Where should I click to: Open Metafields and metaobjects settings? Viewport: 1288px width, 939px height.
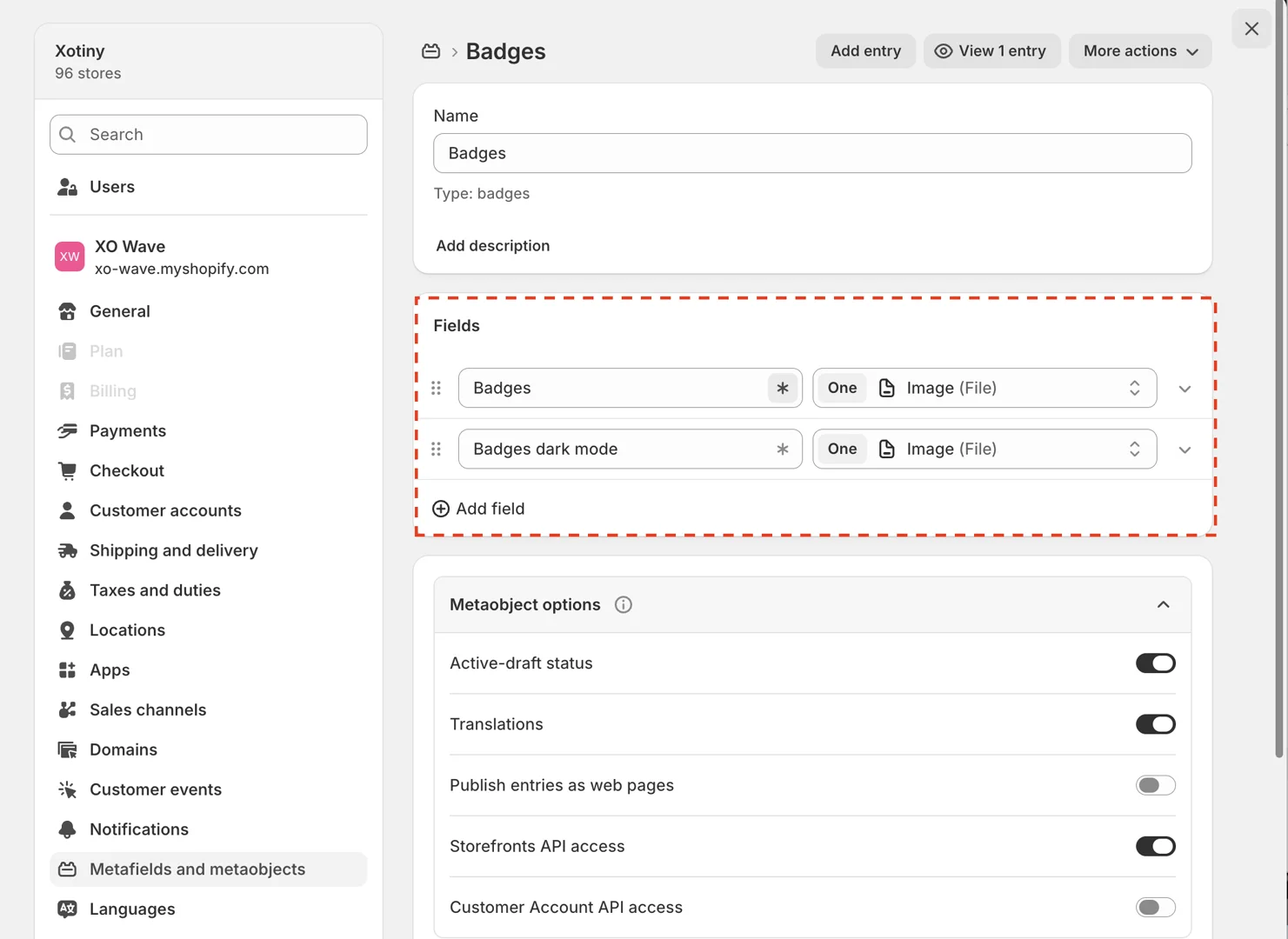pyautogui.click(x=209, y=869)
